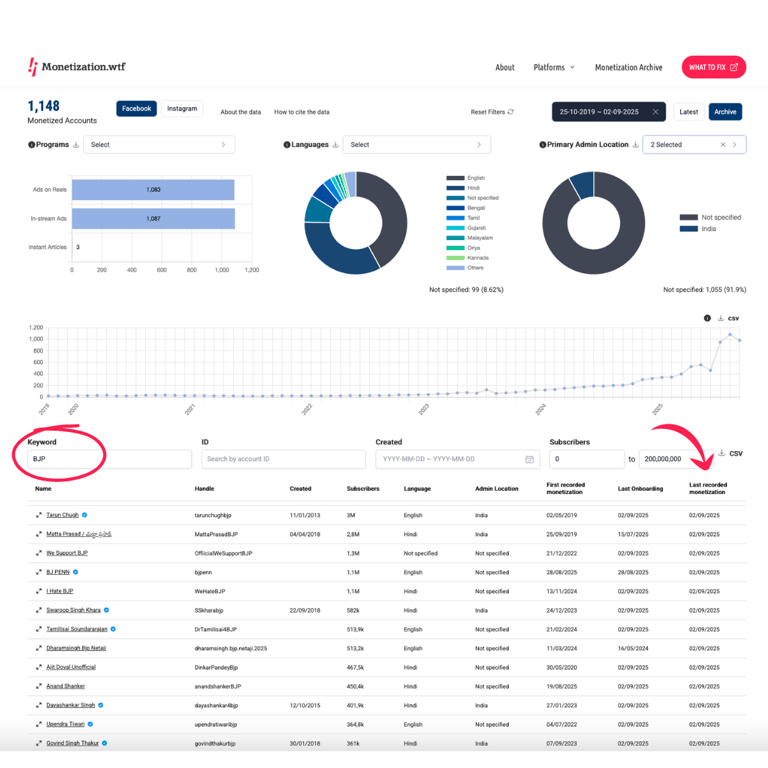768x768 pixels.
Task: Click the WHAT TO FIX button
Action: pos(714,67)
